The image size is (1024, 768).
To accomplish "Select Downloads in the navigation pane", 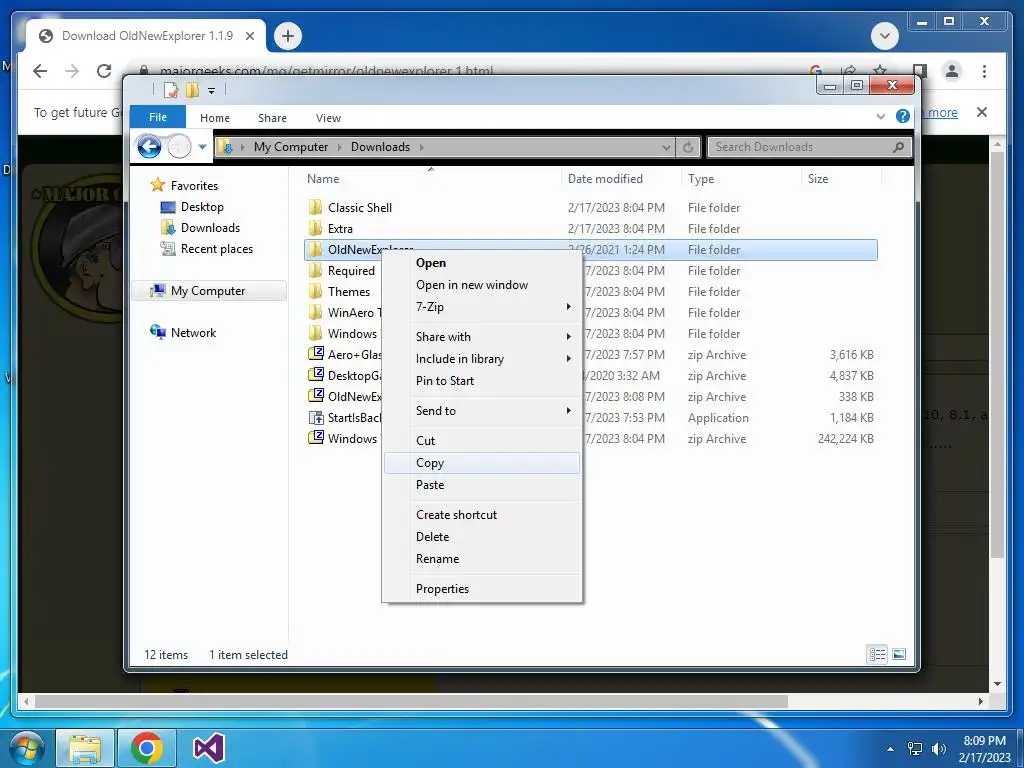I will pos(210,228).
